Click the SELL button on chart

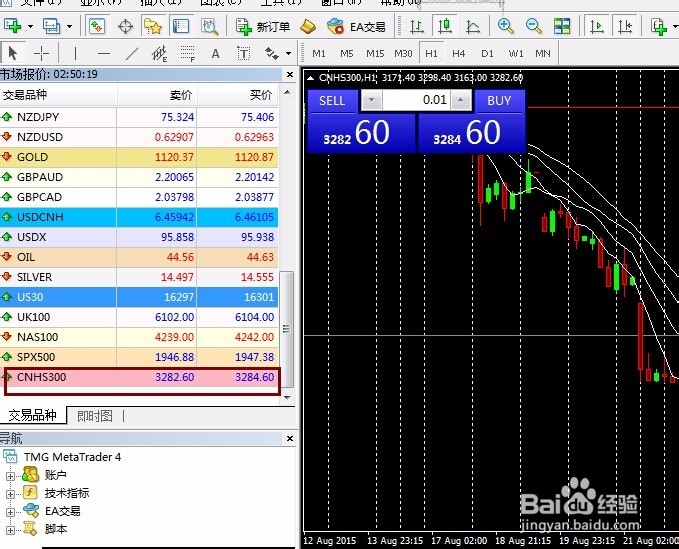(332, 101)
